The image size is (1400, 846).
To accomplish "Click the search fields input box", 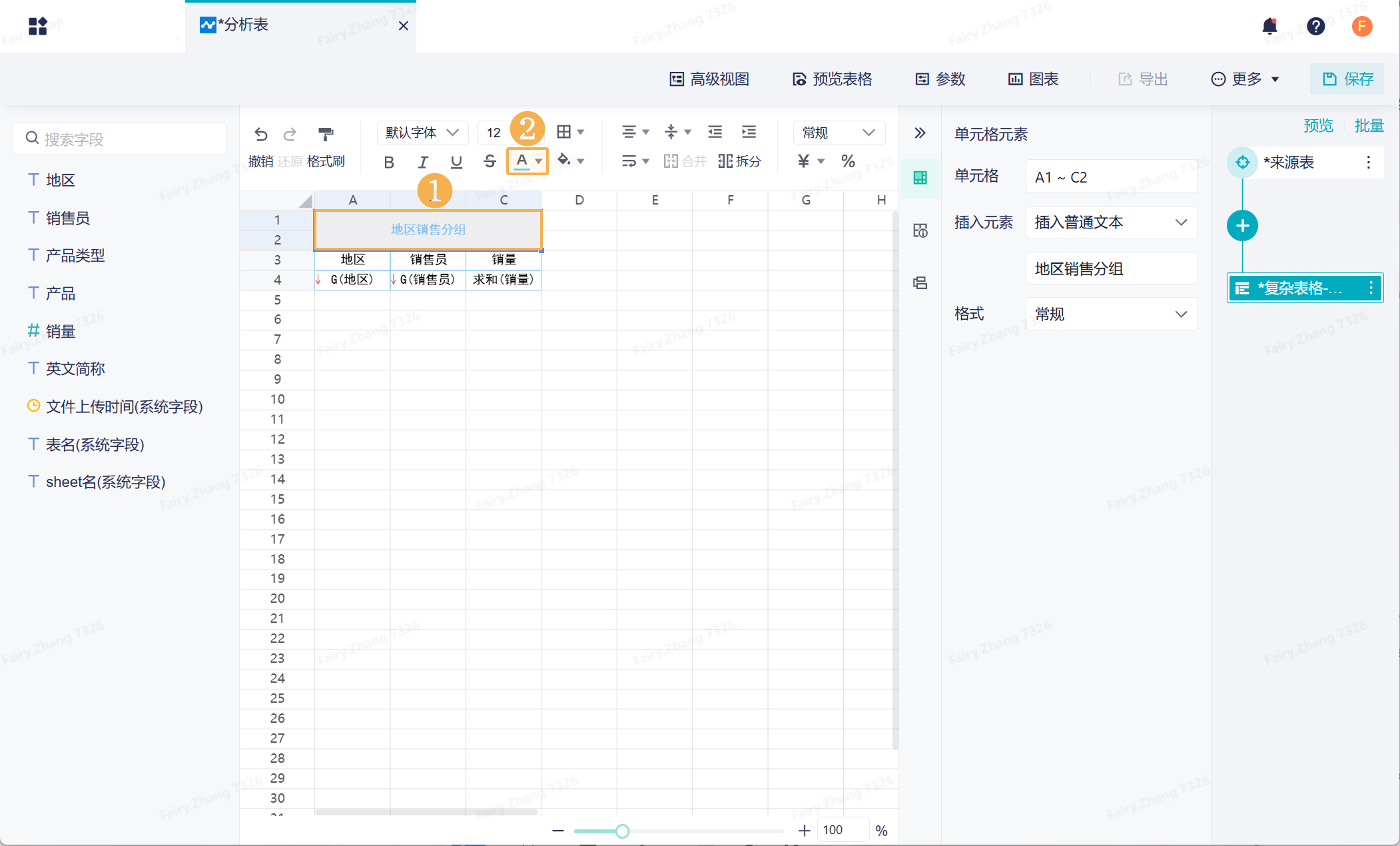I will (x=120, y=139).
